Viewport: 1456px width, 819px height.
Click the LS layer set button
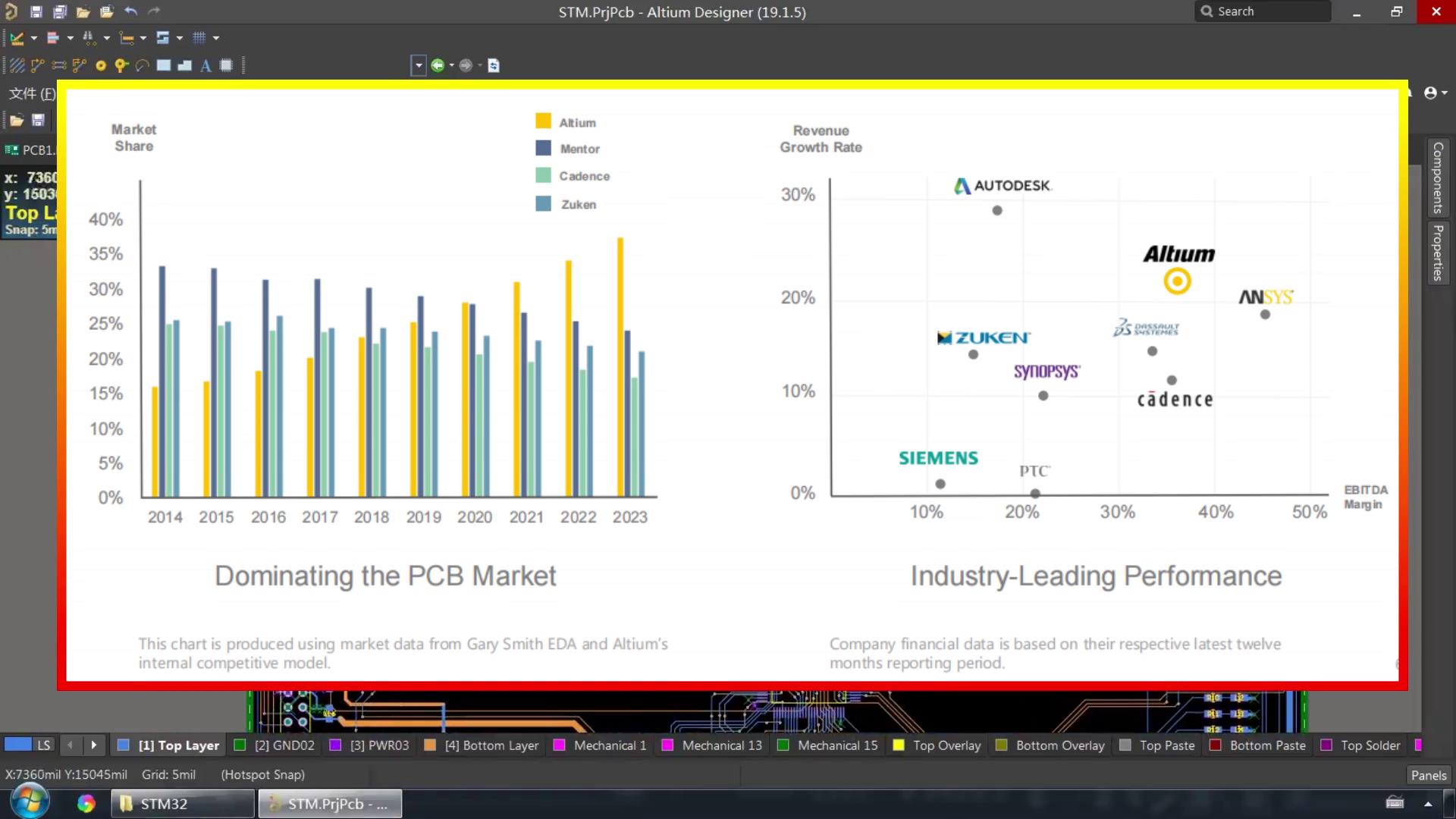44,745
